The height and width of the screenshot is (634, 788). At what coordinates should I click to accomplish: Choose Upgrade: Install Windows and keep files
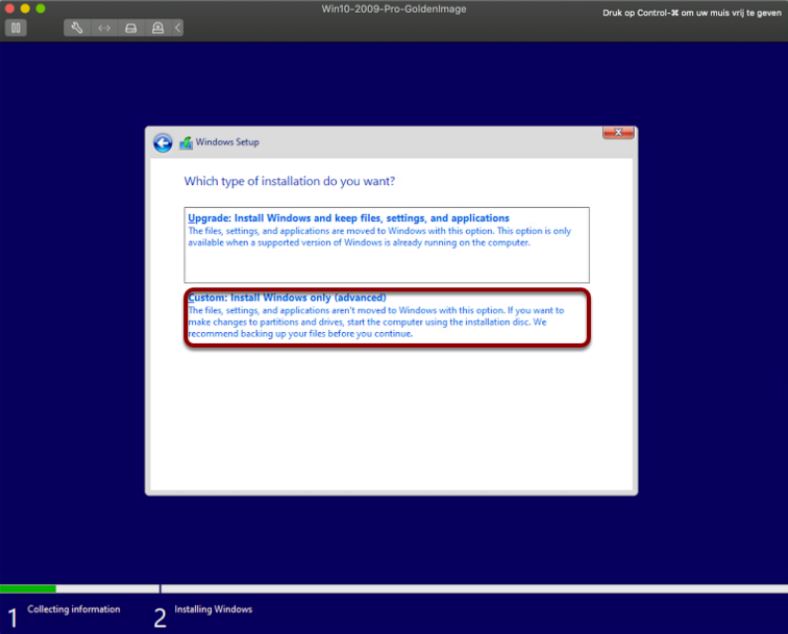(x=386, y=245)
